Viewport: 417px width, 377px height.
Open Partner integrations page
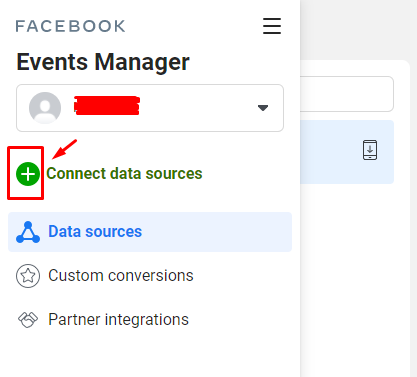coord(118,320)
